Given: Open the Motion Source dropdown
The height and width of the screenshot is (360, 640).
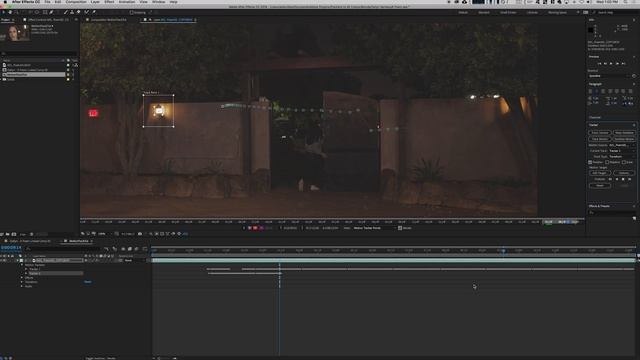Looking at the screenshot, I should pos(621,145).
